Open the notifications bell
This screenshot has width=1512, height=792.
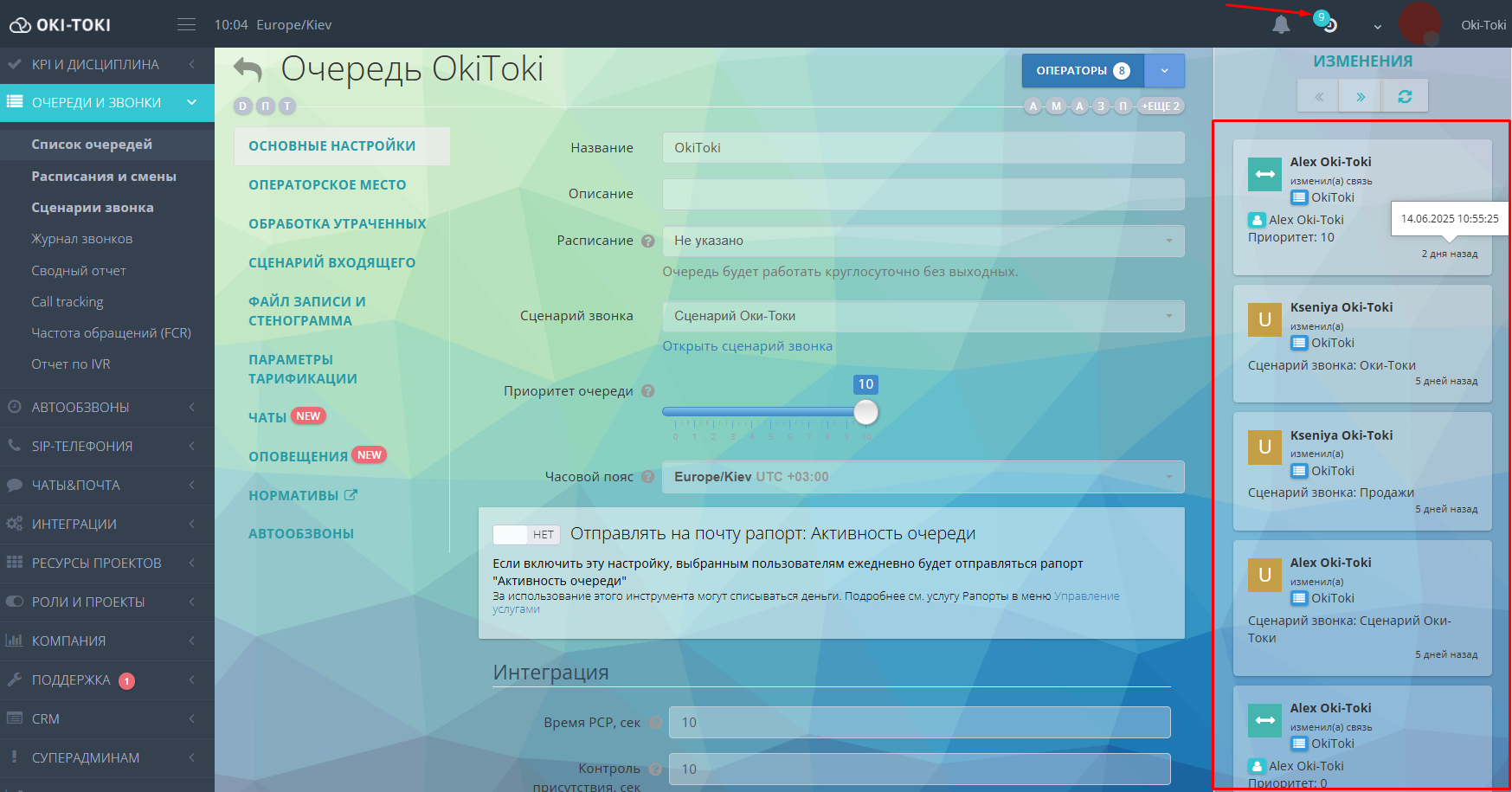pos(1281,25)
